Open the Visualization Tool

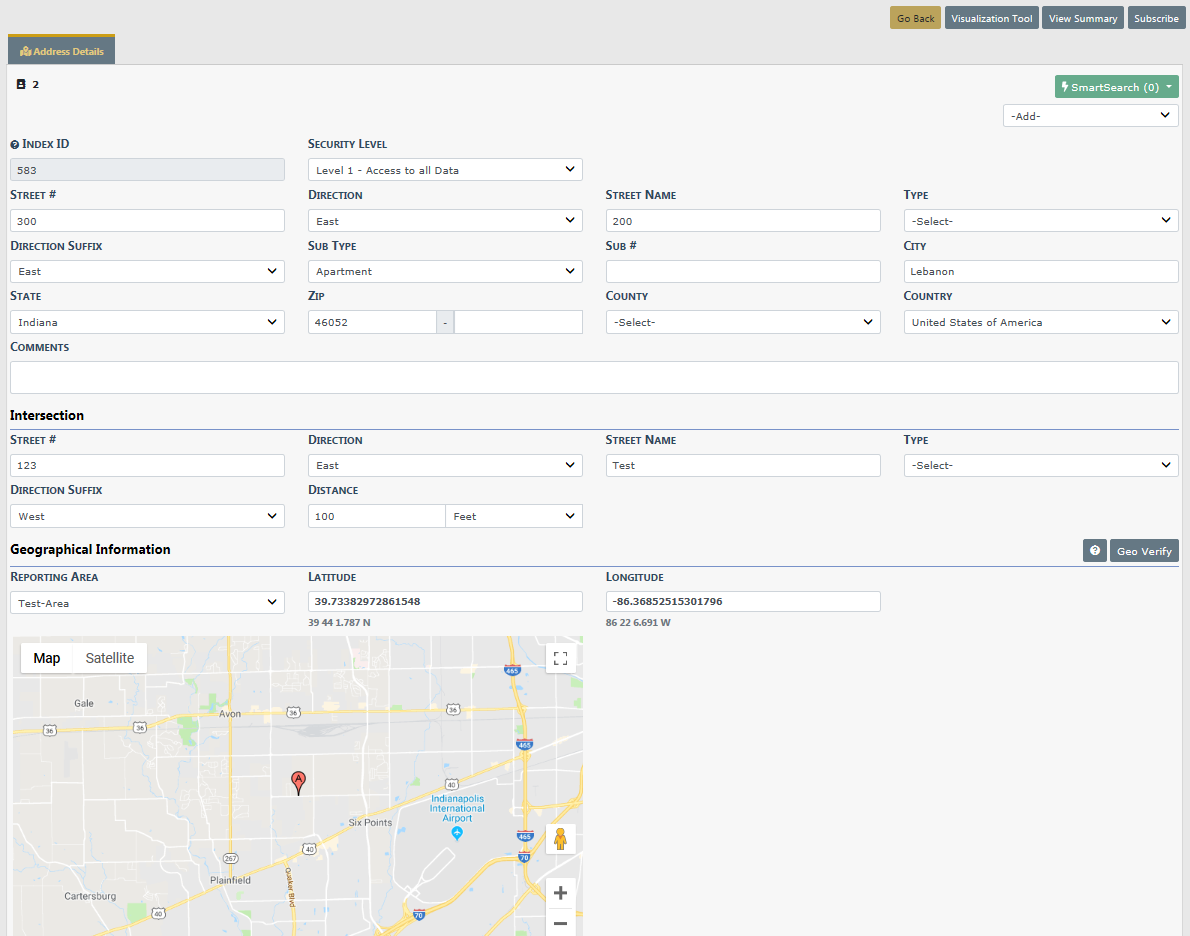991,18
